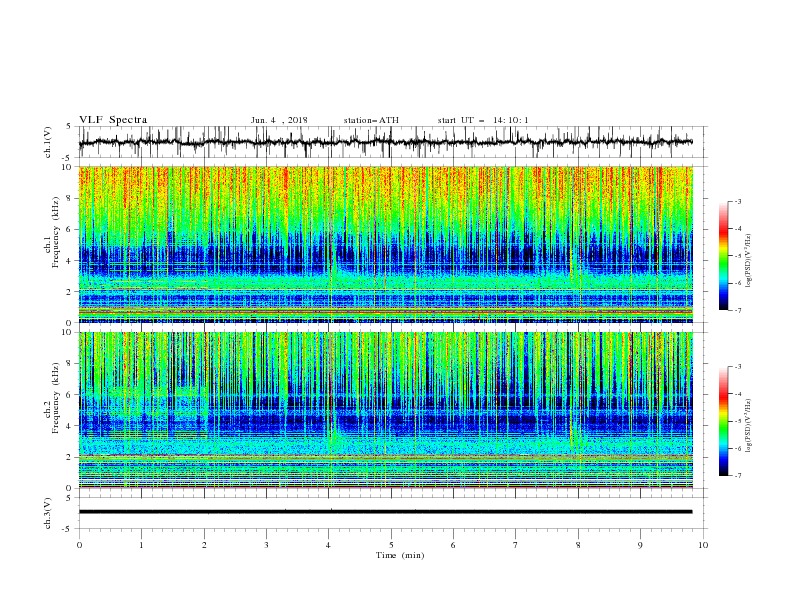Image resolution: width=792 pixels, height=612 pixels.
Task: Click the ch.2 colorbar 'log(PSD)(V²/Hz)' label
Action: pyautogui.click(x=748, y=425)
